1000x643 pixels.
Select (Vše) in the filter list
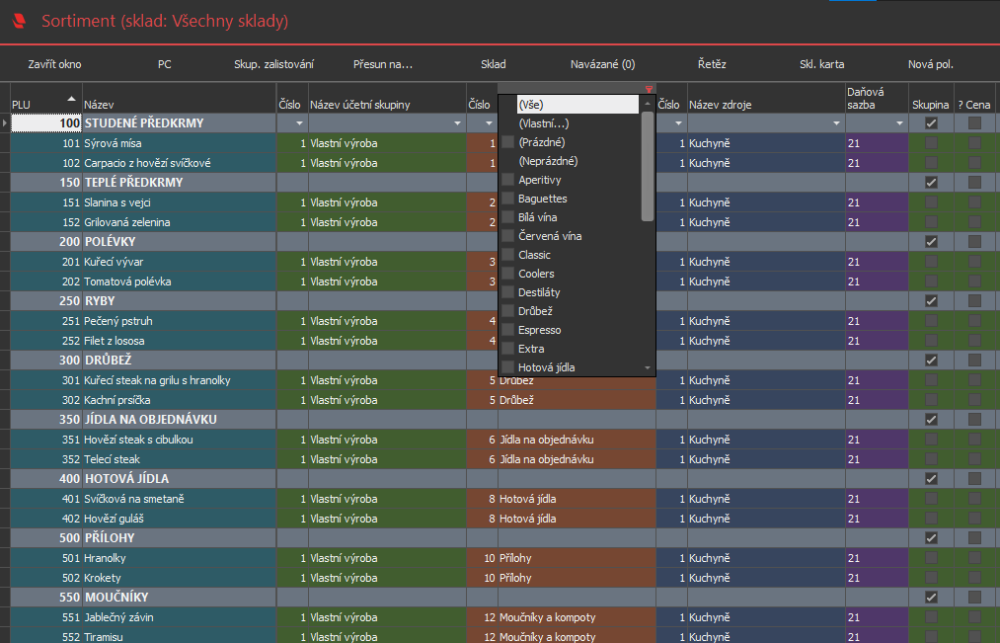[x=577, y=105]
